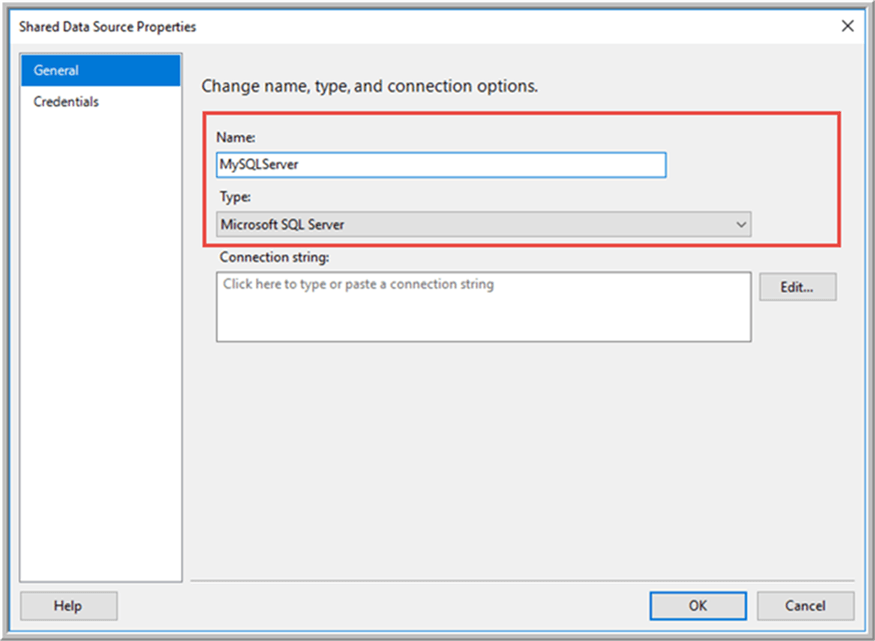The image size is (875, 641).
Task: Click the "Connection string:" label
Action: click(273, 258)
